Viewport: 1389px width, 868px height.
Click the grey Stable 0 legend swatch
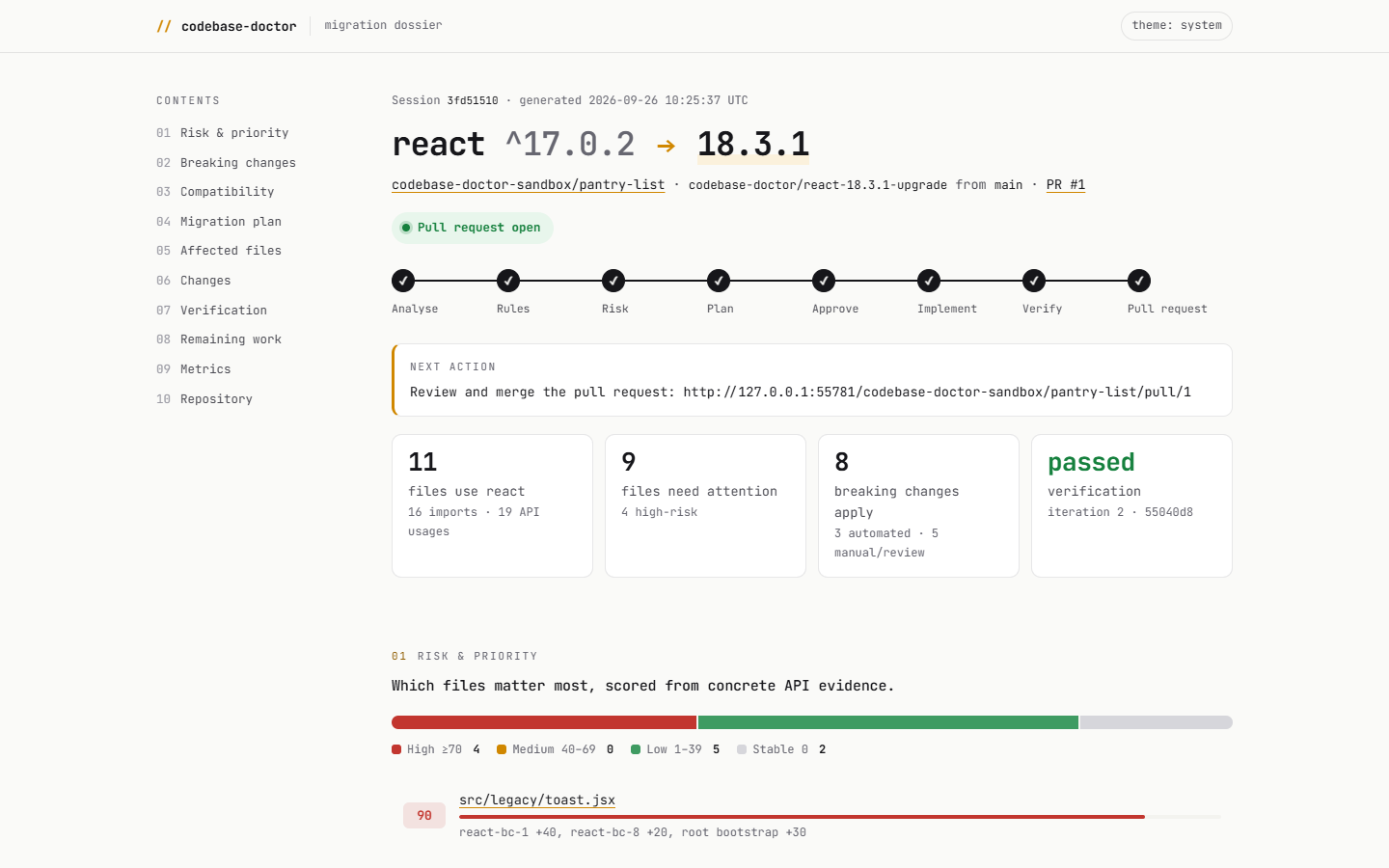742,749
